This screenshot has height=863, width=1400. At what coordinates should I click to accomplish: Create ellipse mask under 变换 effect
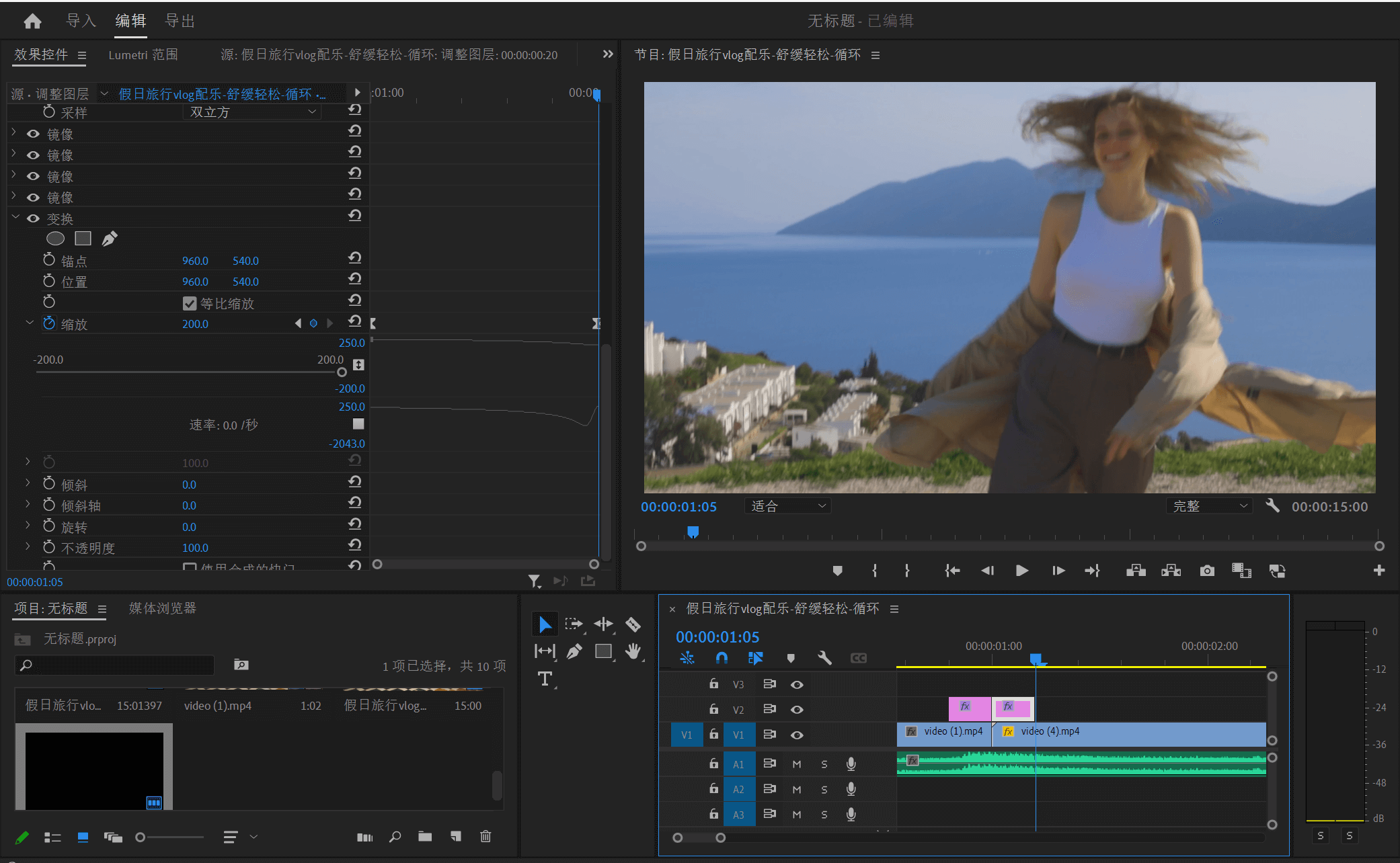coord(55,238)
